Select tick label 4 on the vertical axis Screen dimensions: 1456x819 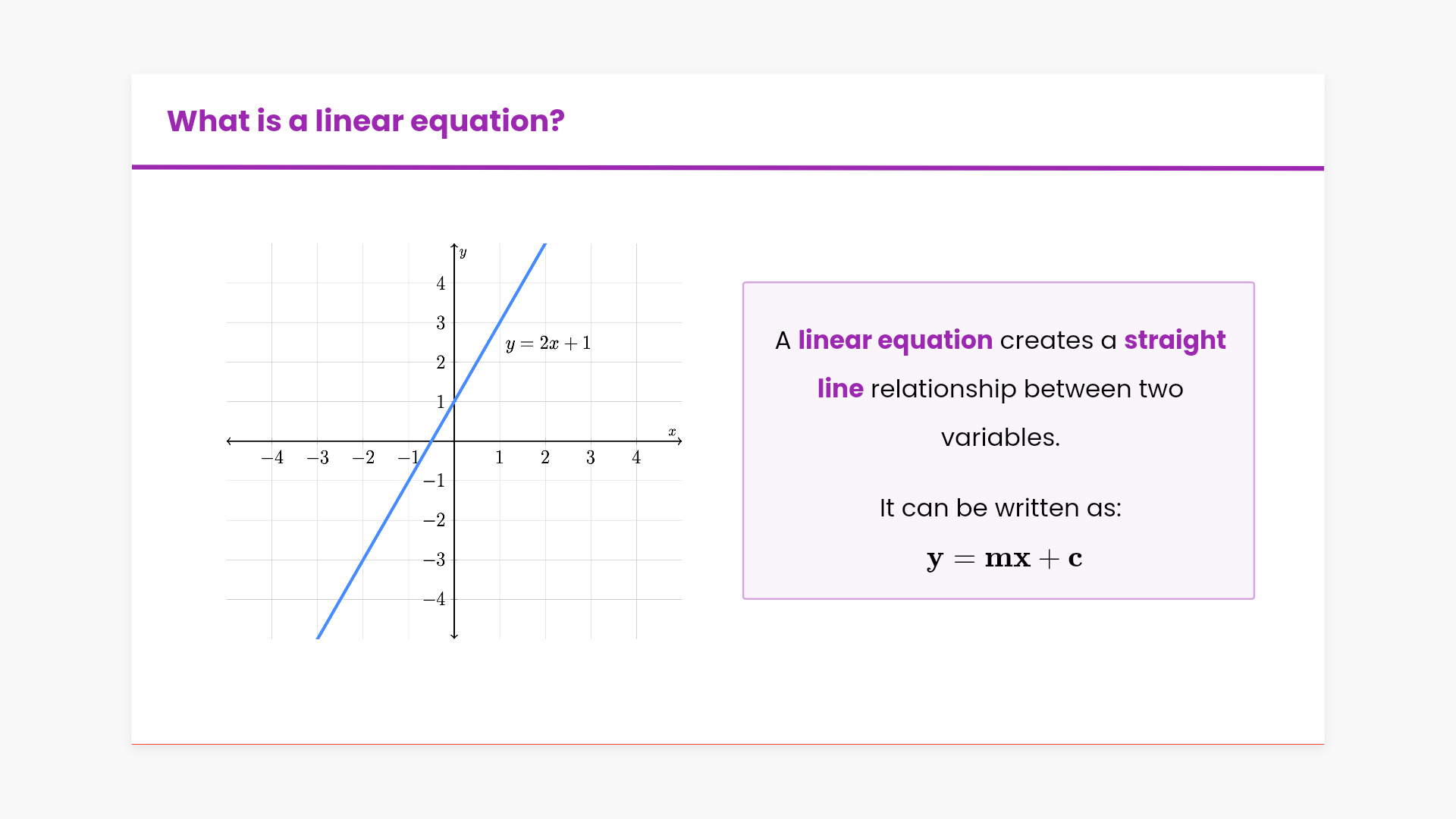click(x=441, y=284)
